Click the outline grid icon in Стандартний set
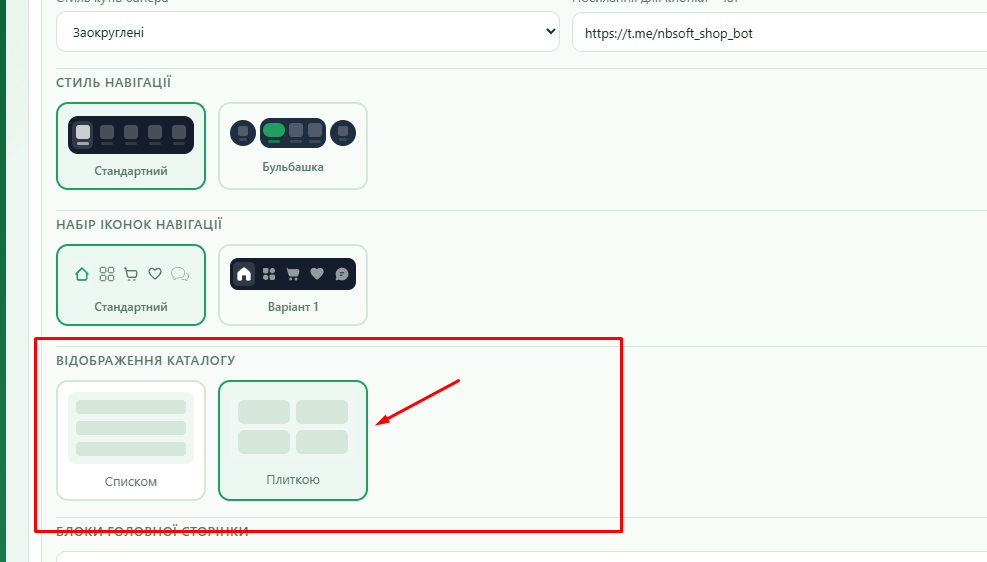This screenshot has width=987, height=562. pos(107,274)
